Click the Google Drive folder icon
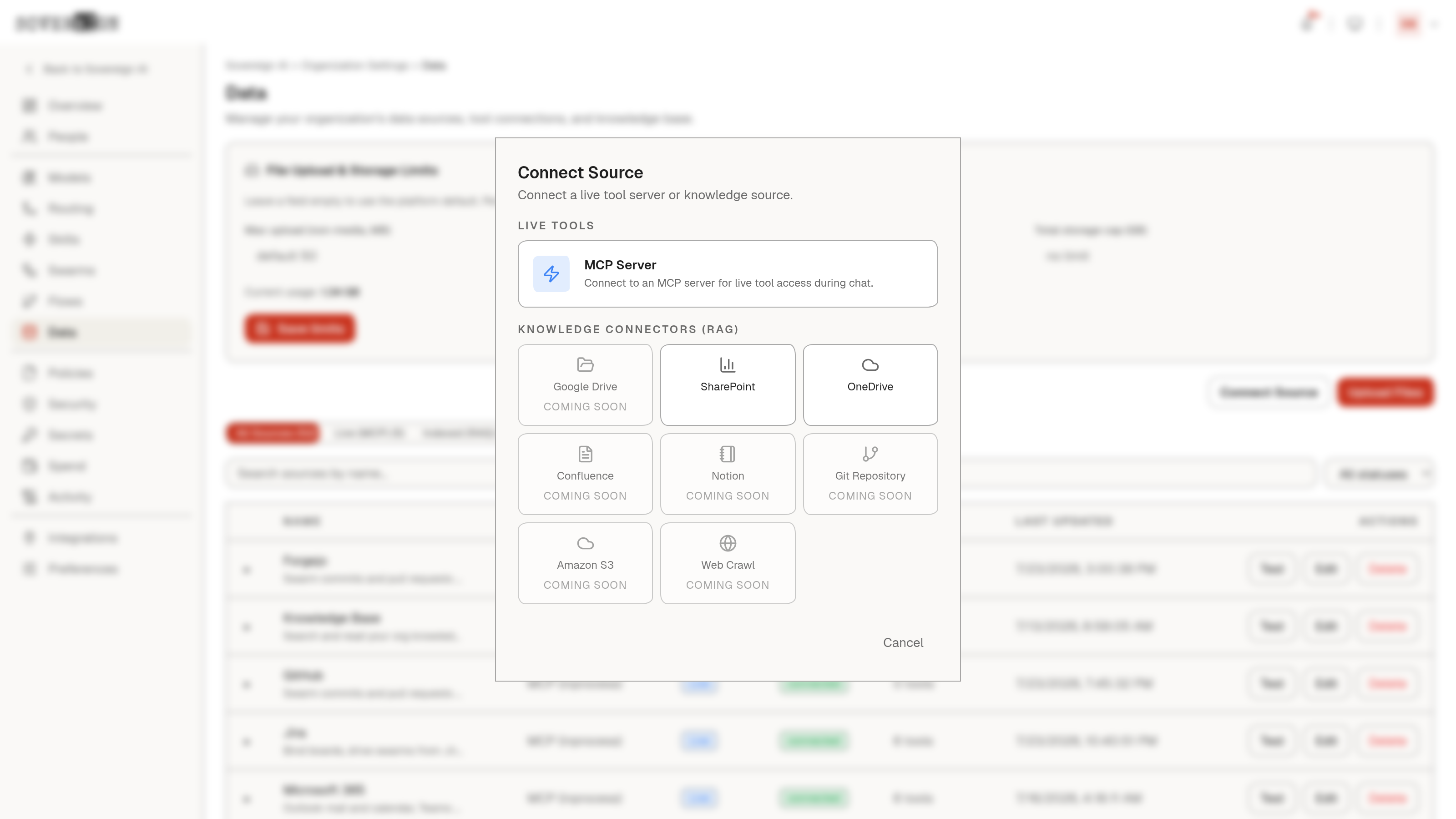1456x819 pixels. pyautogui.click(x=585, y=364)
